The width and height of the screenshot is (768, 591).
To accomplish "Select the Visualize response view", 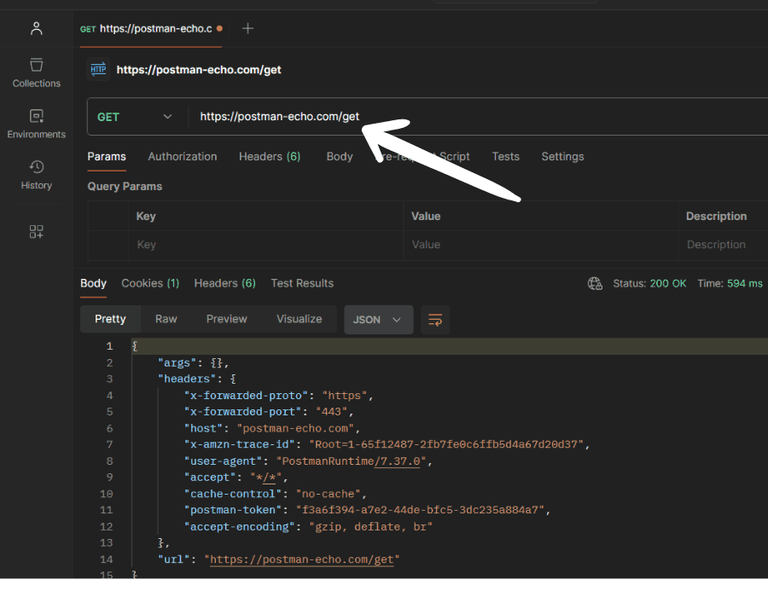I will tap(299, 319).
